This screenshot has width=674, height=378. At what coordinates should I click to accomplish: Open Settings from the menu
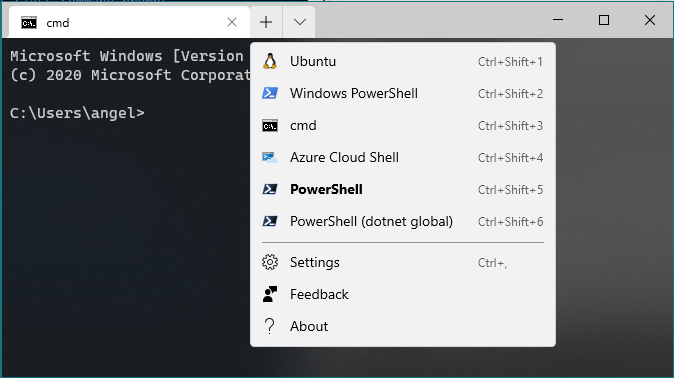click(x=403, y=262)
